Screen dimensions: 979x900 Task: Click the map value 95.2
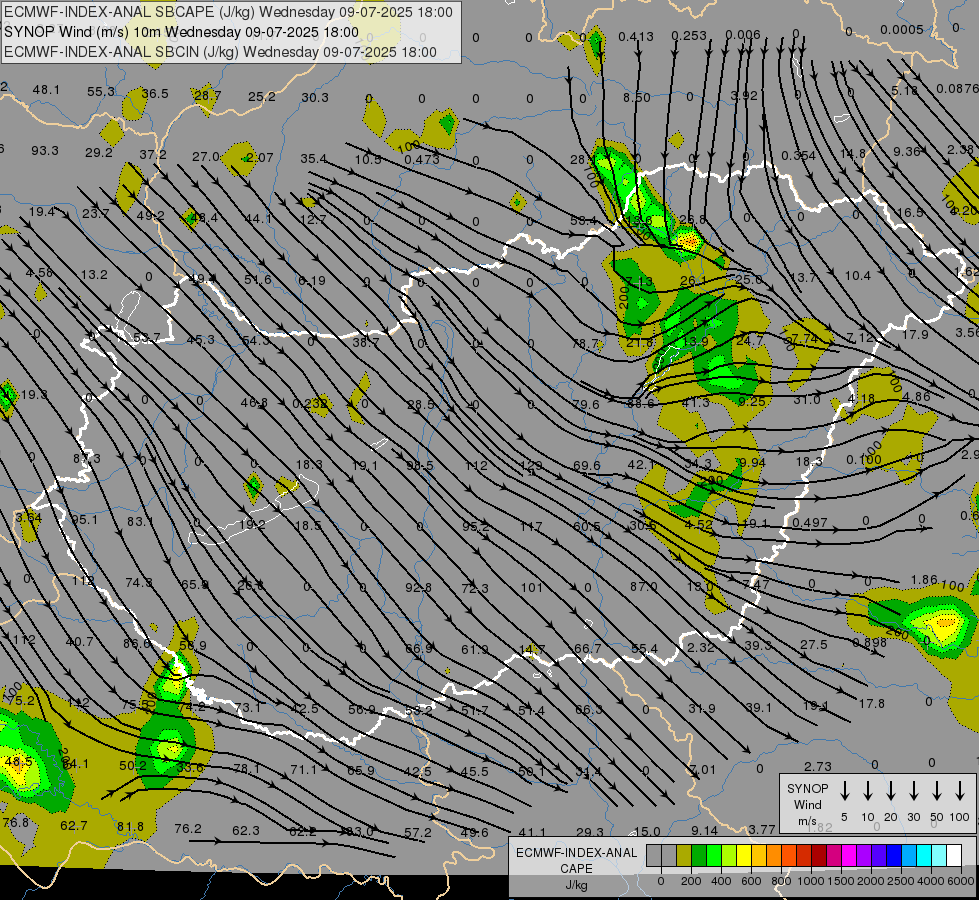click(x=475, y=527)
